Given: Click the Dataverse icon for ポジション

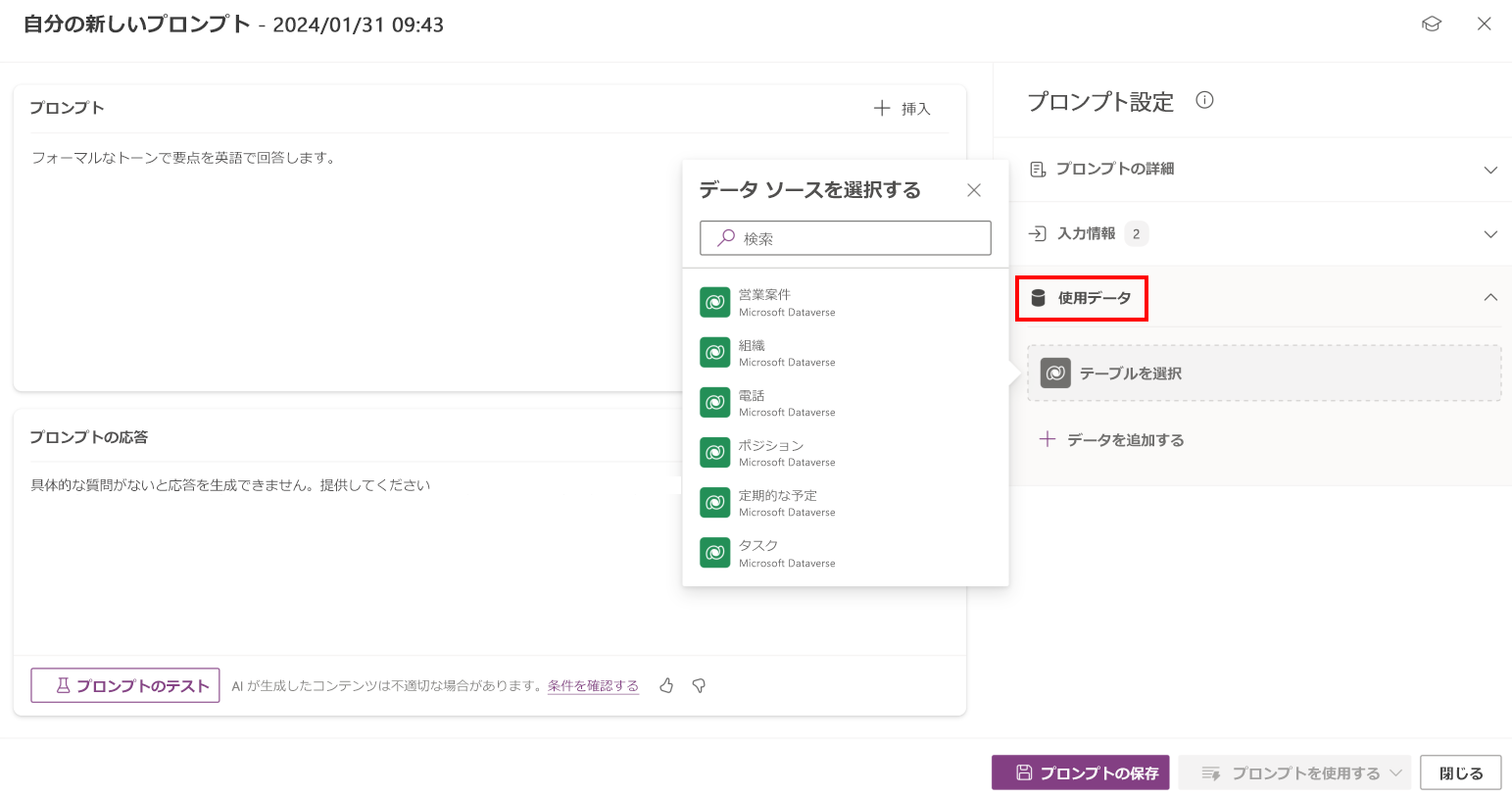Looking at the screenshot, I should [x=715, y=452].
